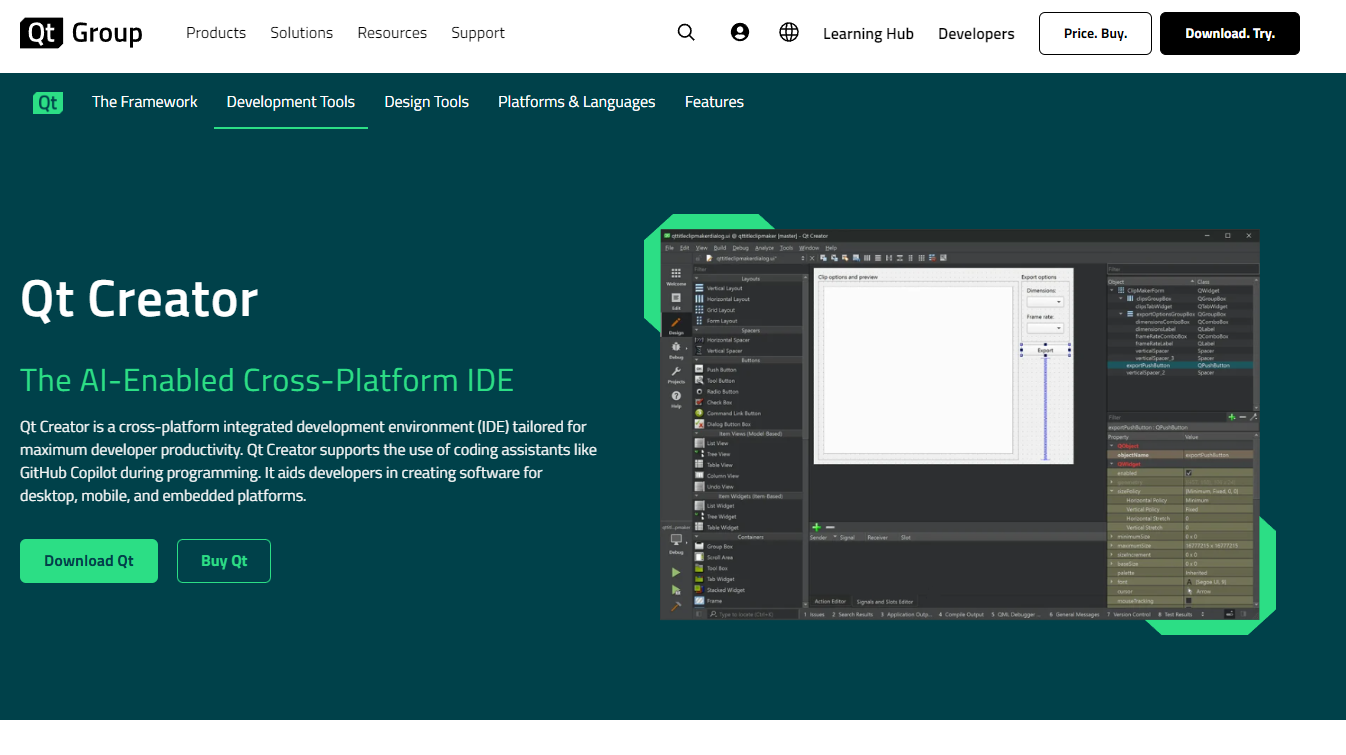The image size is (1346, 755).
Task: Open the Platforms & Languages tab
Action: pos(577,102)
